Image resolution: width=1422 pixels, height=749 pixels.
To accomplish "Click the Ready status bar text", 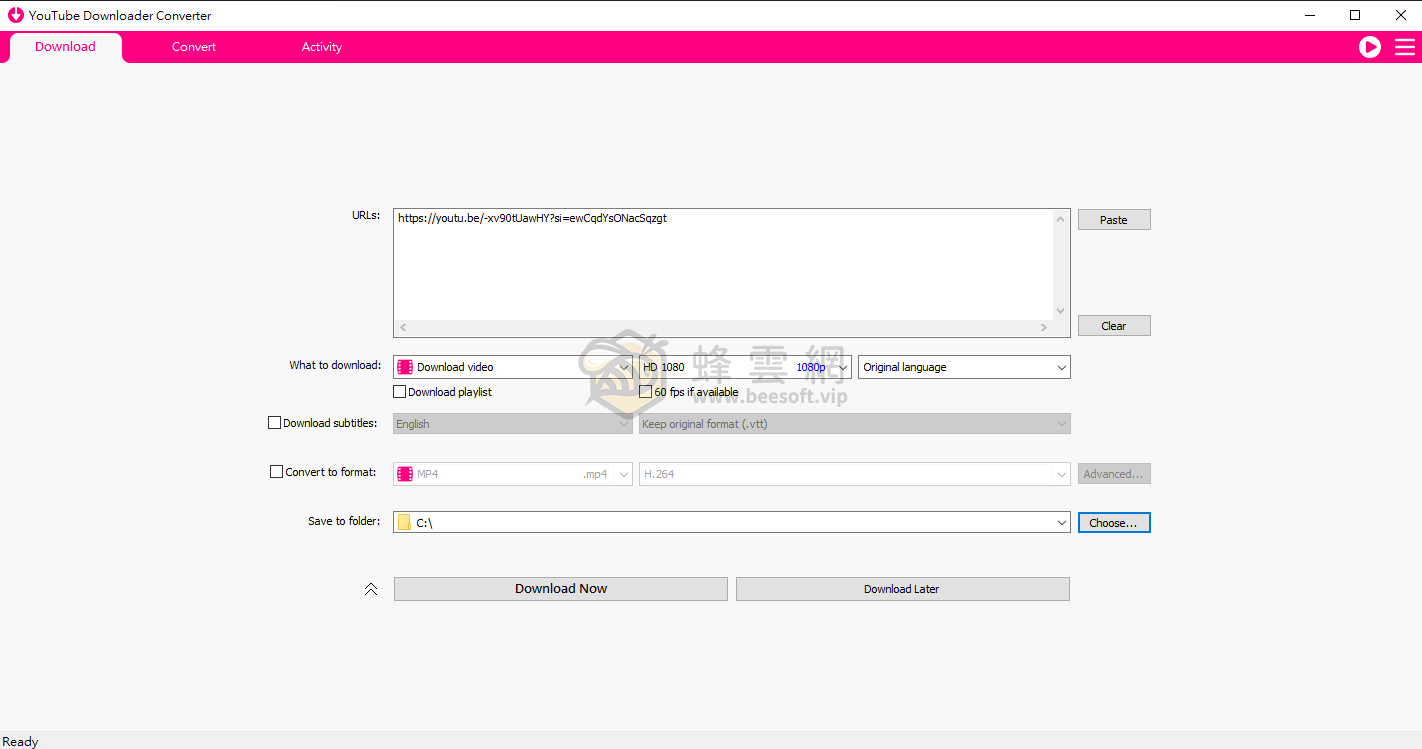I will tap(20, 741).
